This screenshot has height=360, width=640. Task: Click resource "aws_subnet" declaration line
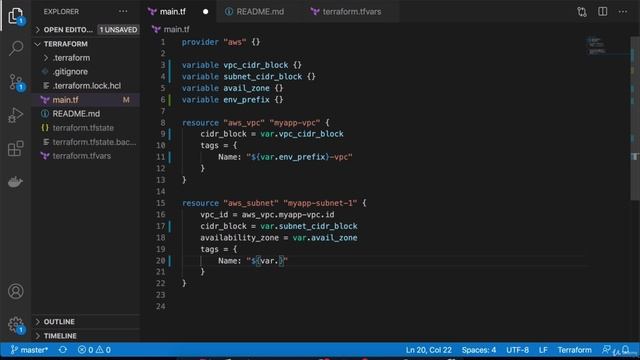274,203
